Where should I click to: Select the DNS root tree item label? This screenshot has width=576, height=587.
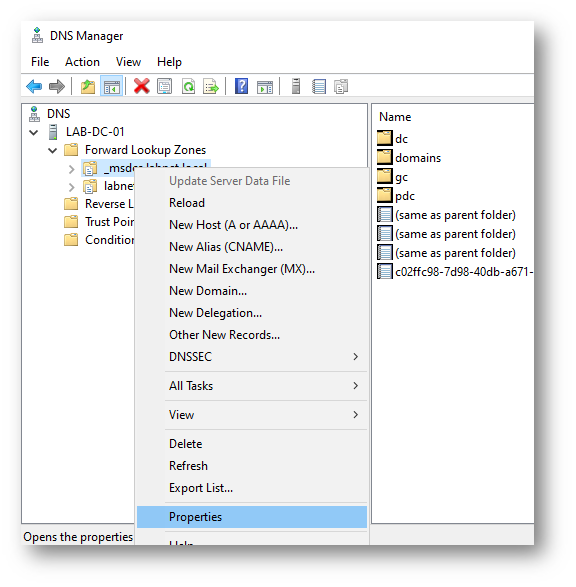[x=58, y=114]
